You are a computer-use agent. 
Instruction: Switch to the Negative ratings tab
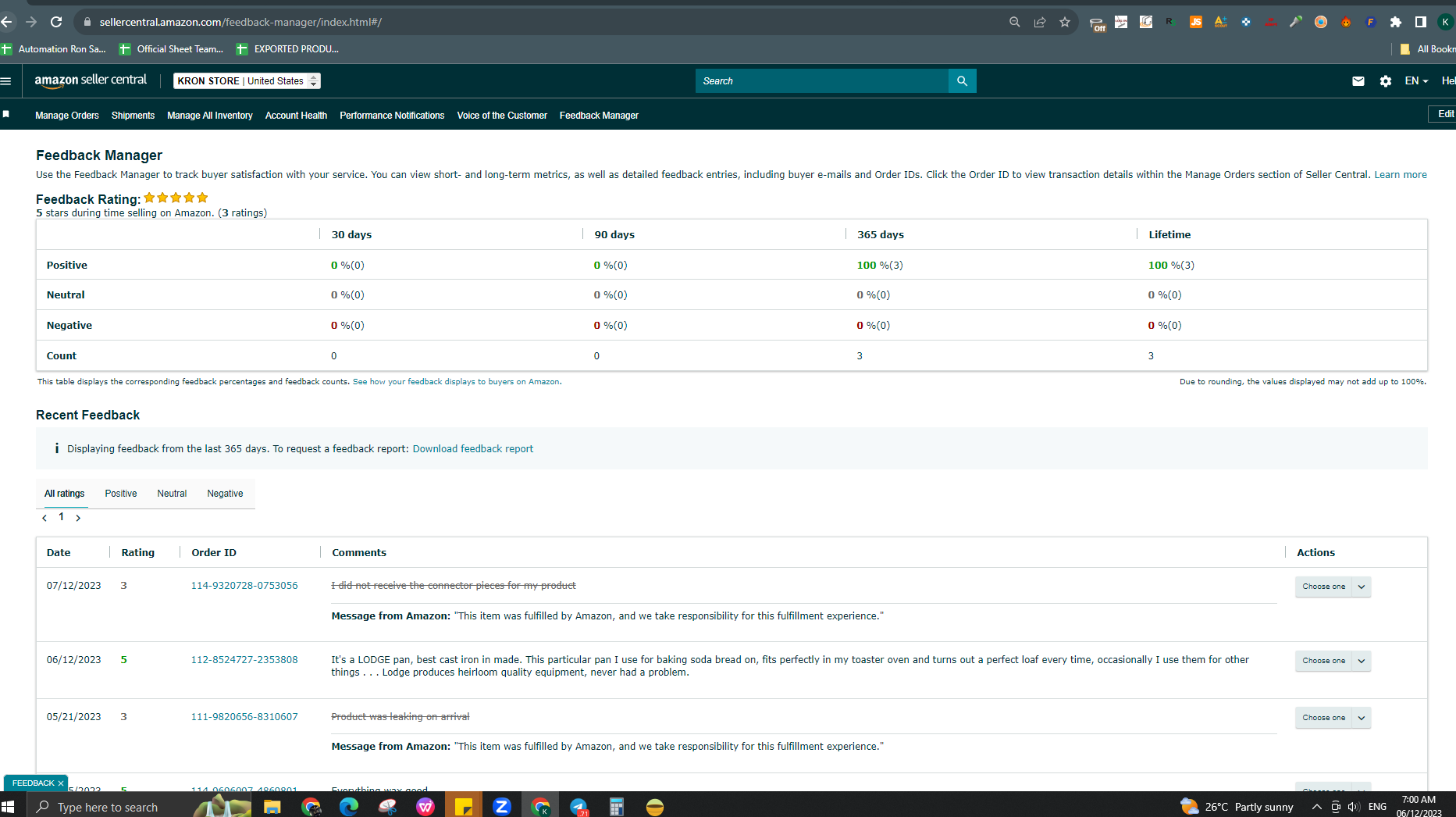click(225, 494)
